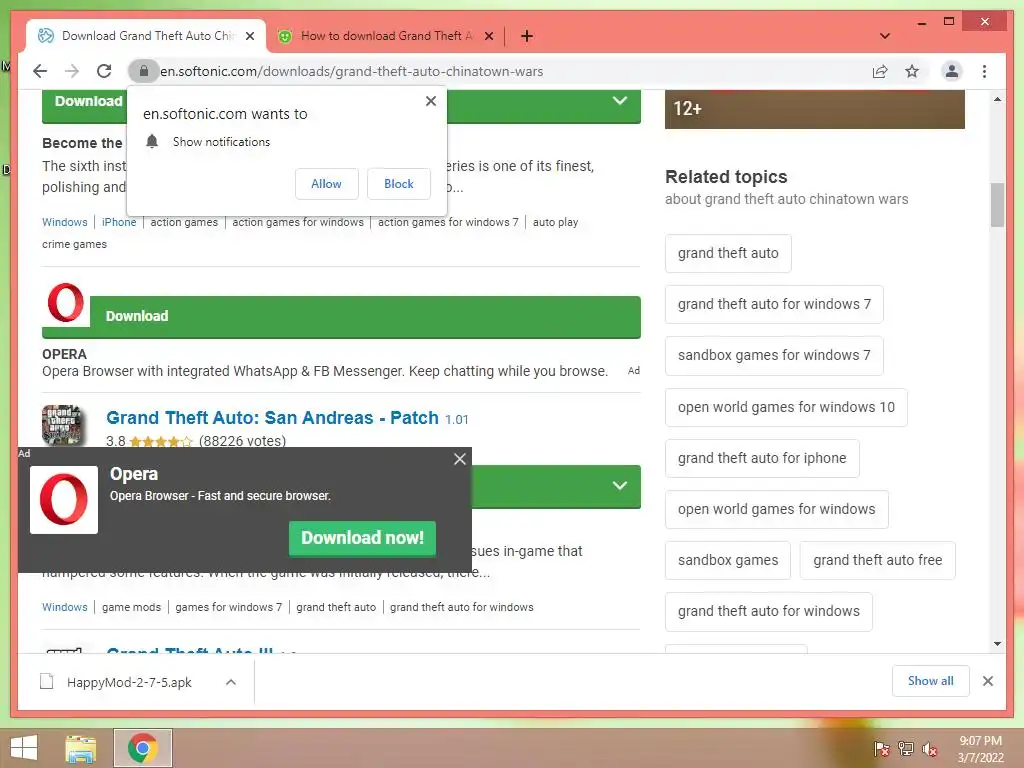Open the Windows tag under Chinatown Wars
1024x768 pixels.
tap(65, 222)
